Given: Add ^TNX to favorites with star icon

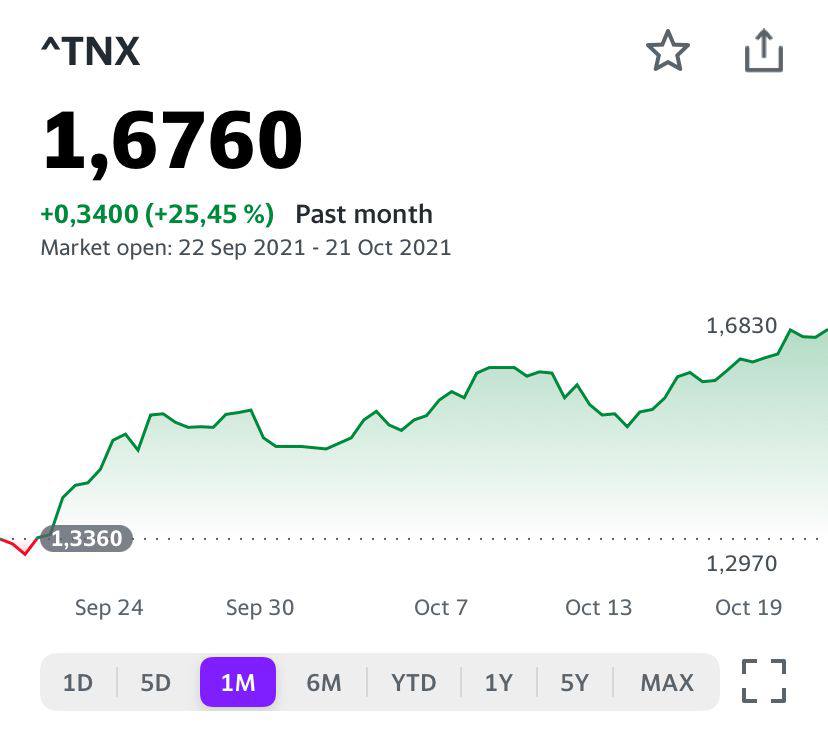Looking at the screenshot, I should coord(667,51).
